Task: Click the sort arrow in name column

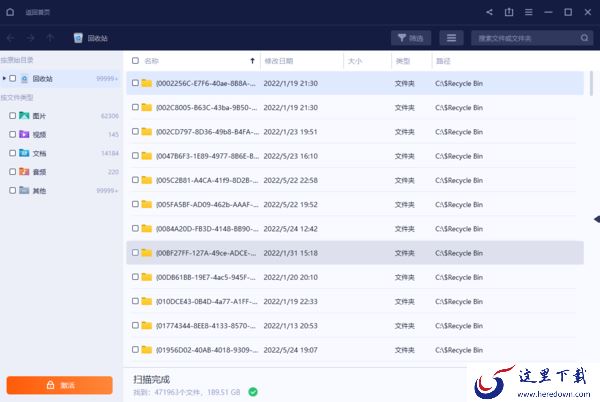Action: point(252,60)
